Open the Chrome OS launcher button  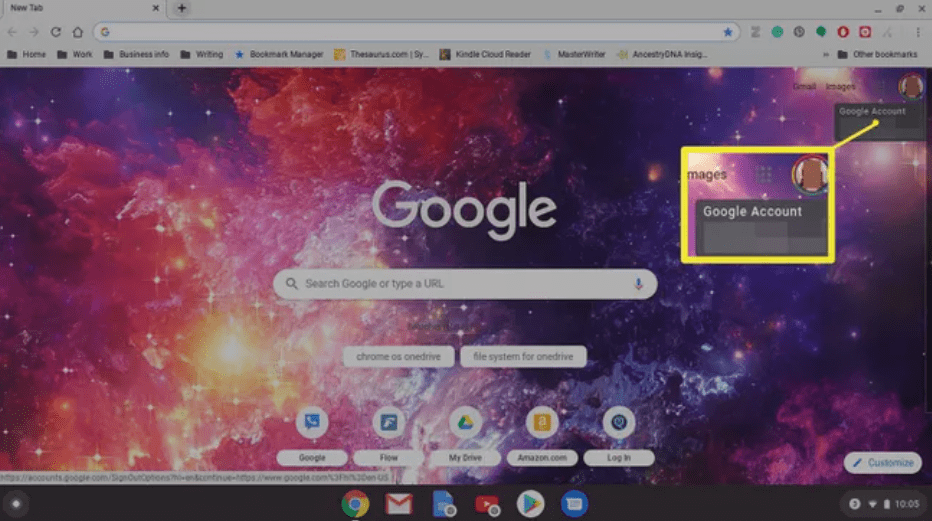[x=16, y=504]
